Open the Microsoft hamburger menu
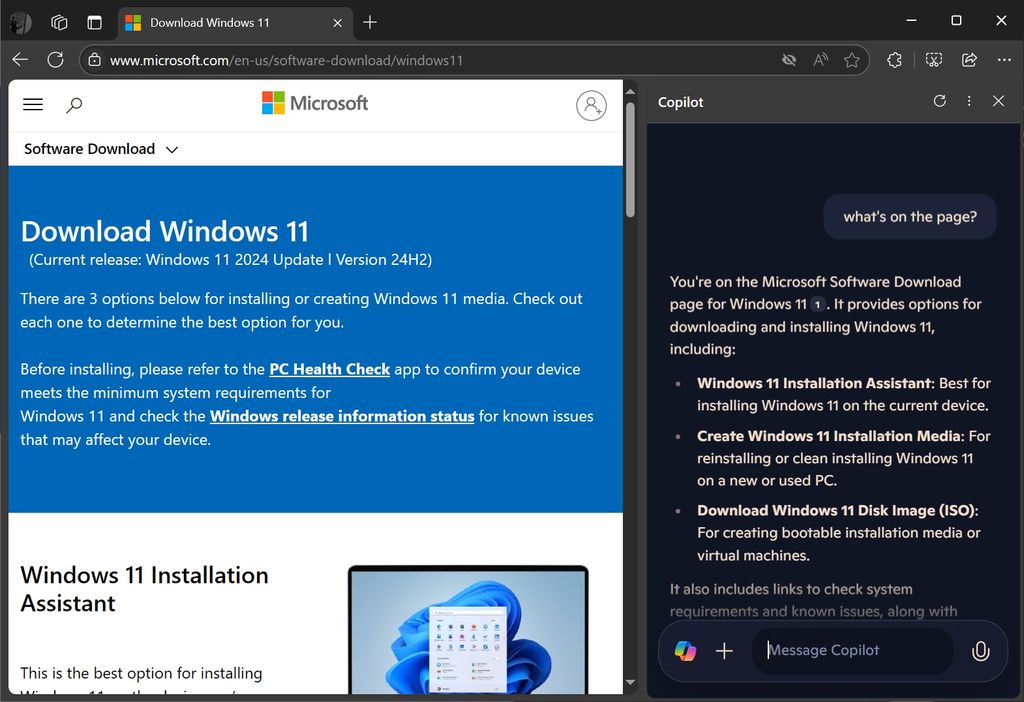 point(33,105)
